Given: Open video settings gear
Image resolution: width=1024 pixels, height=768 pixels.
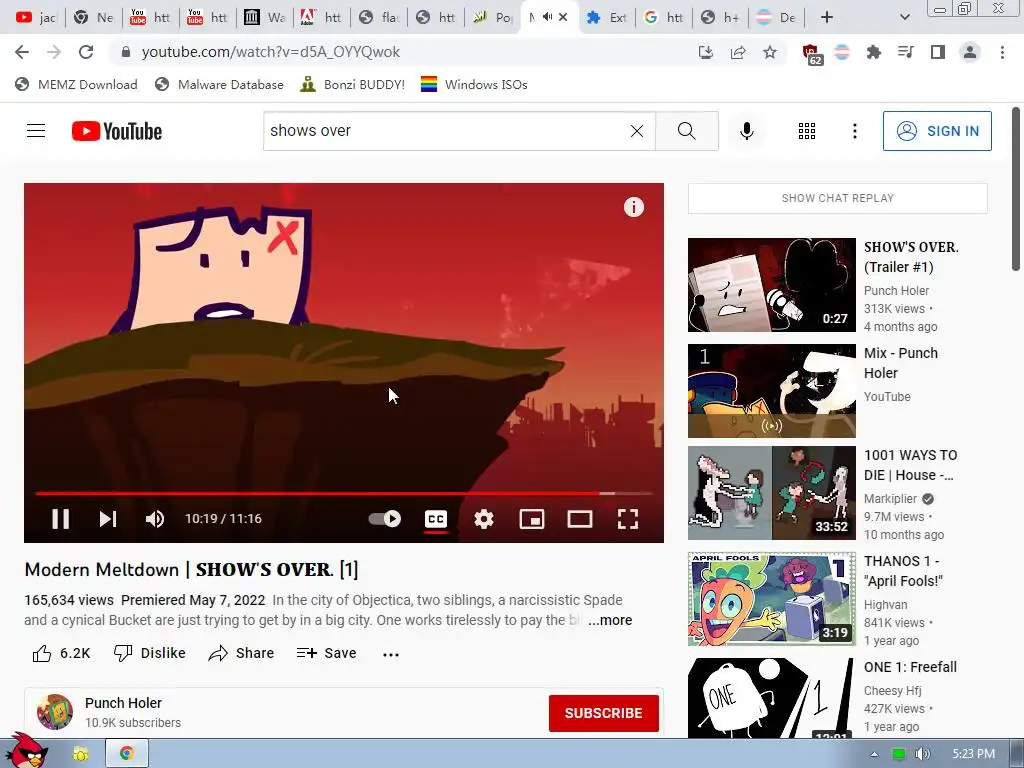Looking at the screenshot, I should [x=484, y=519].
